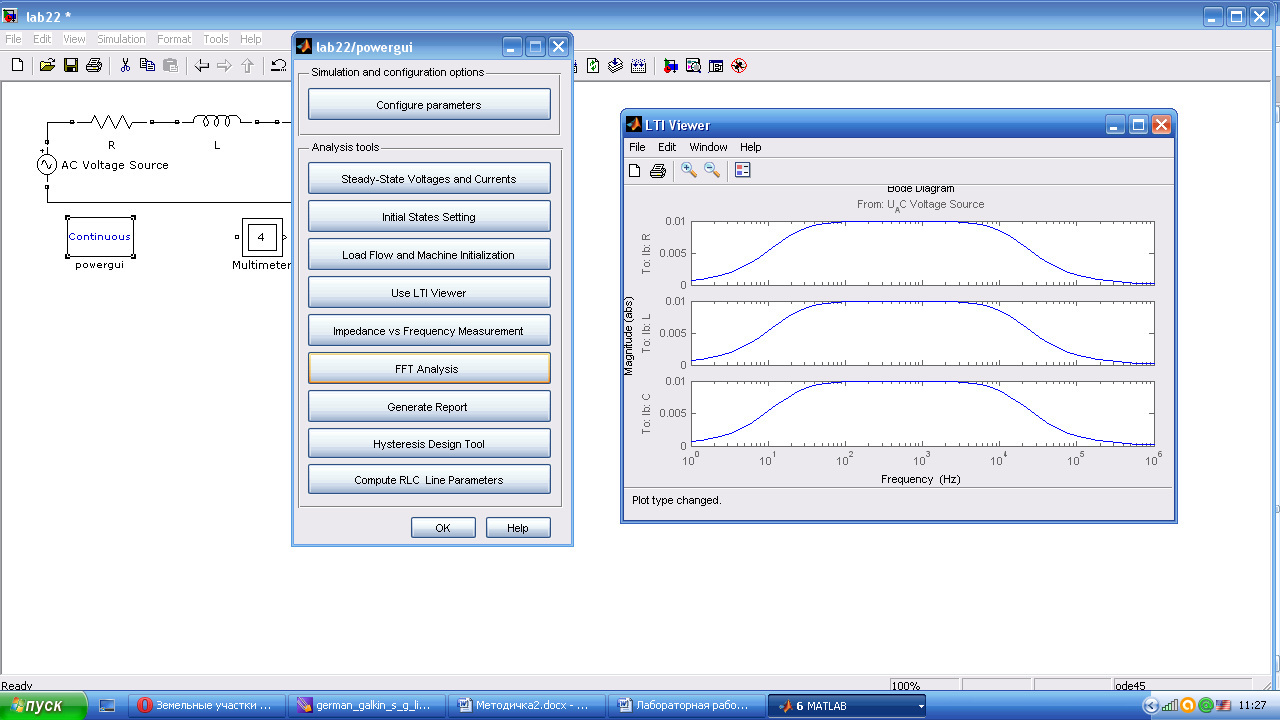Click the Build subsystem icon
1280x720 pixels.
click(x=639, y=66)
